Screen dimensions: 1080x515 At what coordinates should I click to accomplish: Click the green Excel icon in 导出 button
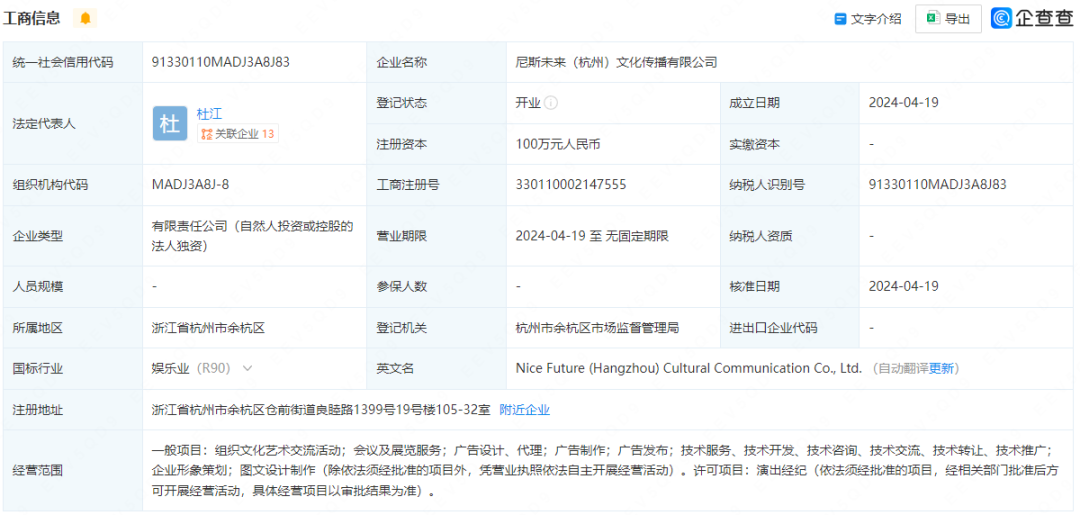click(933, 19)
